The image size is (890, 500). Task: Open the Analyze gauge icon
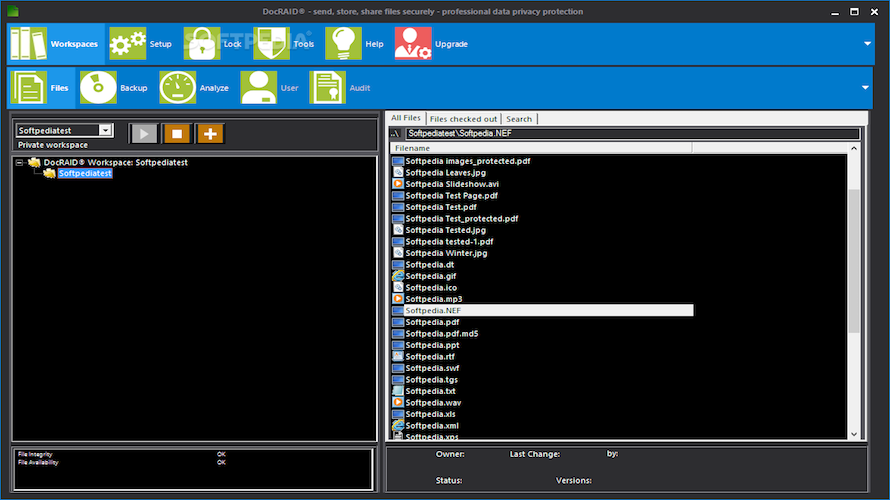click(178, 87)
